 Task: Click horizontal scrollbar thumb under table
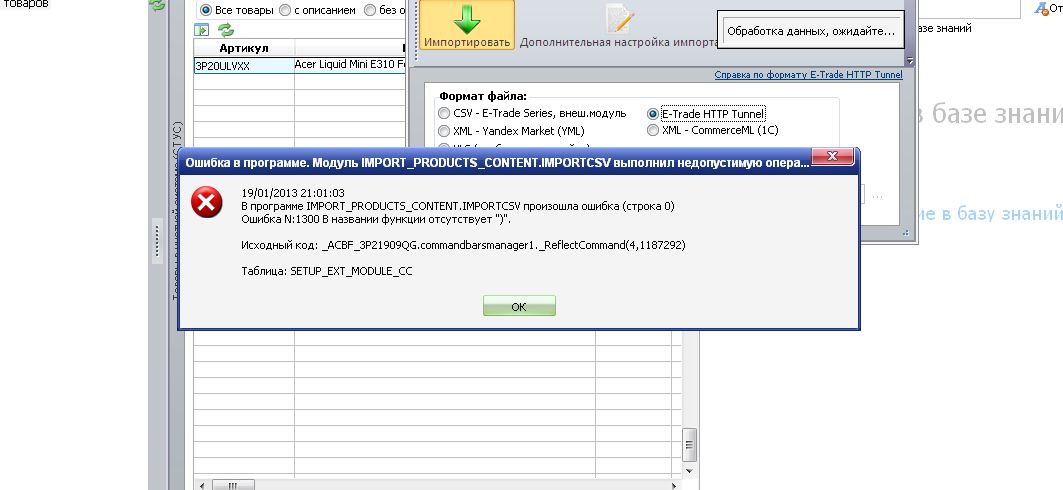click(x=233, y=485)
